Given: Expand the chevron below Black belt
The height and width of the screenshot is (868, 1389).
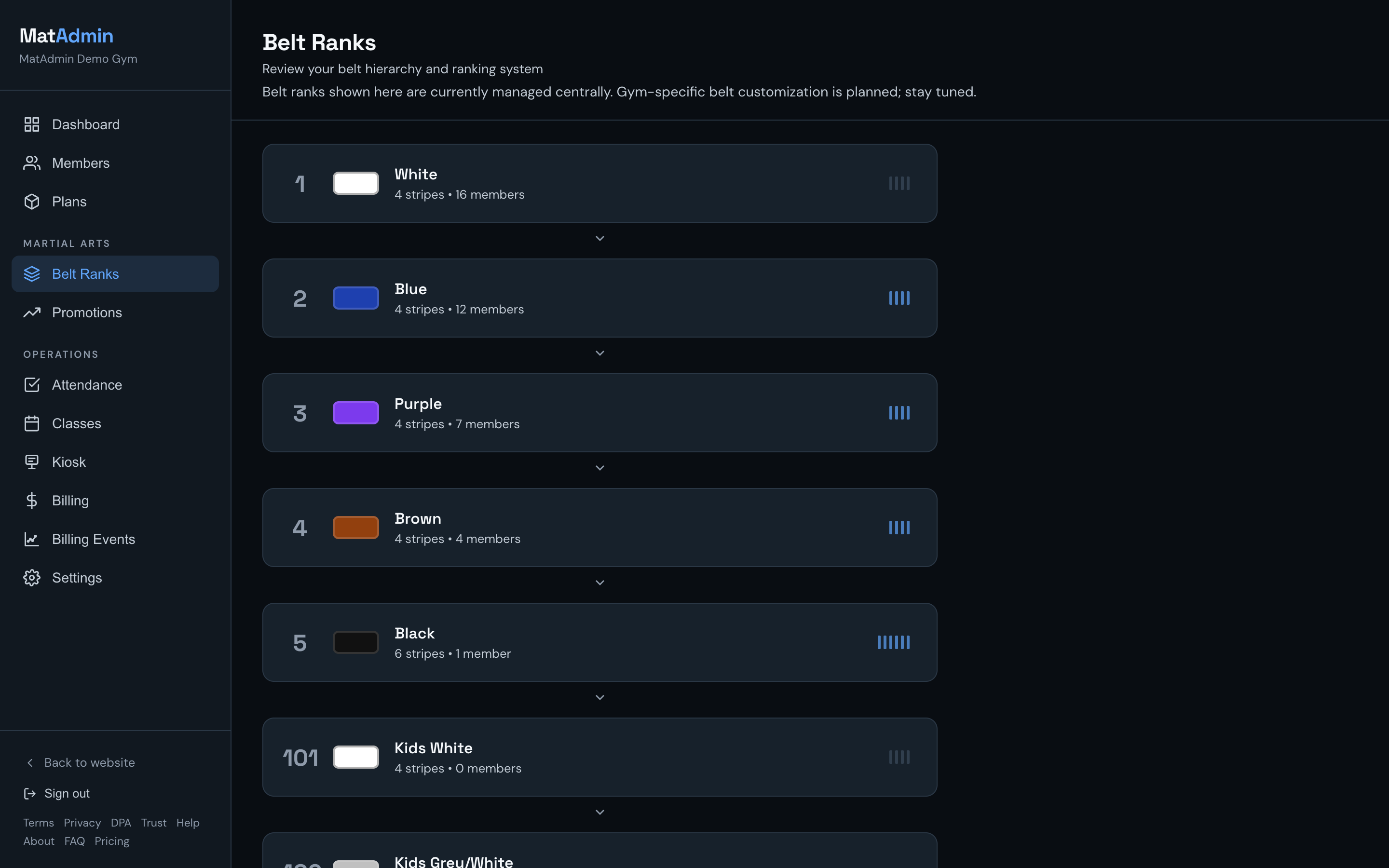Looking at the screenshot, I should click(600, 697).
